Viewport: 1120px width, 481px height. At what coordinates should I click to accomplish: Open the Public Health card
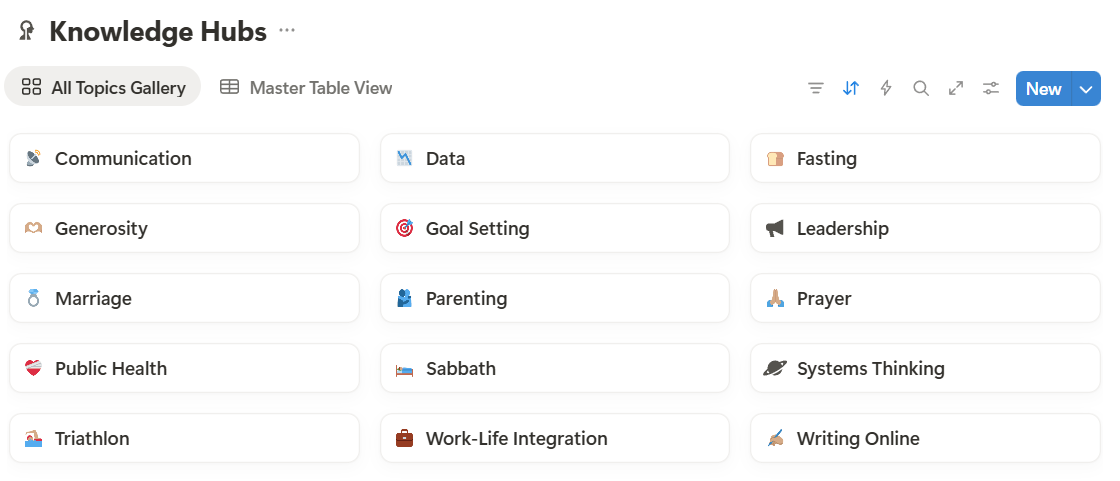(x=184, y=368)
